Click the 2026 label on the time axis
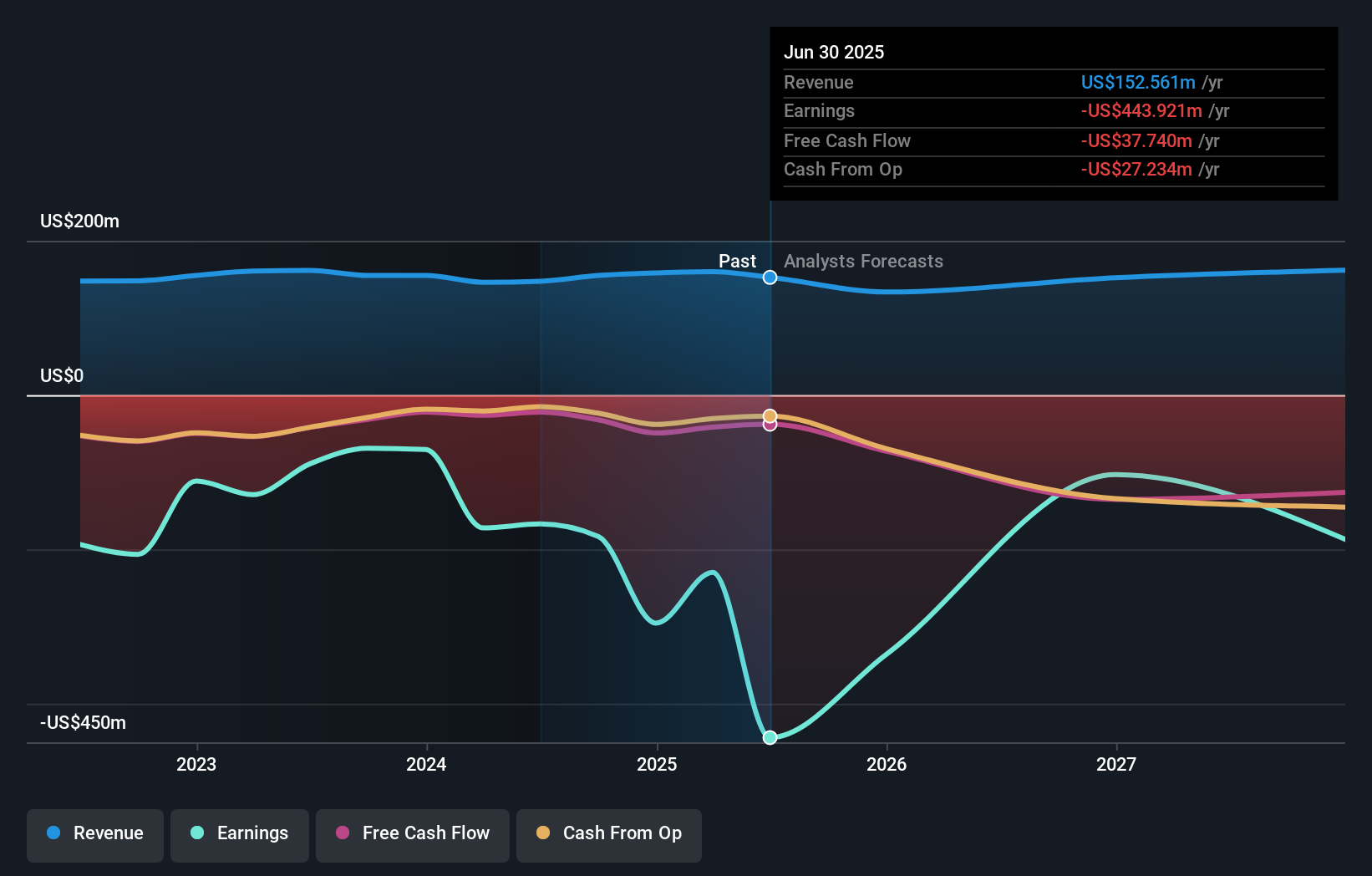Screen dimensions: 1372x876 (887, 764)
